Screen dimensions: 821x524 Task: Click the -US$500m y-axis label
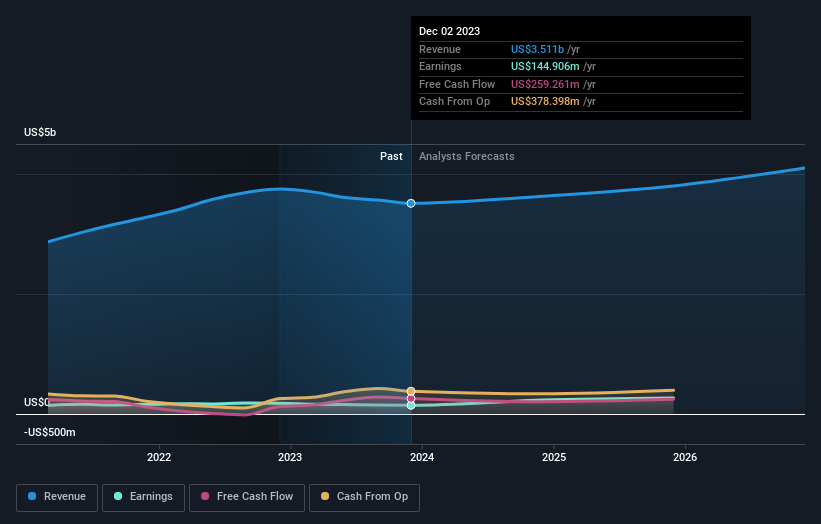click(x=50, y=432)
